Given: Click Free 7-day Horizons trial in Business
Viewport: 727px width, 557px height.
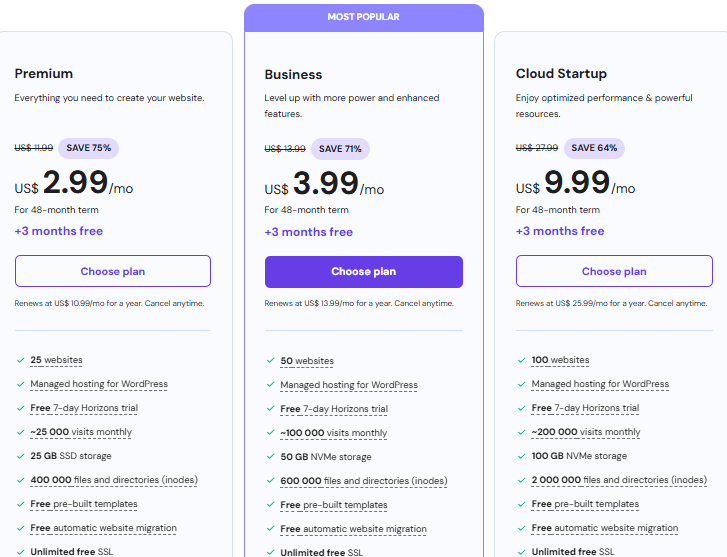Looking at the screenshot, I should point(334,409).
